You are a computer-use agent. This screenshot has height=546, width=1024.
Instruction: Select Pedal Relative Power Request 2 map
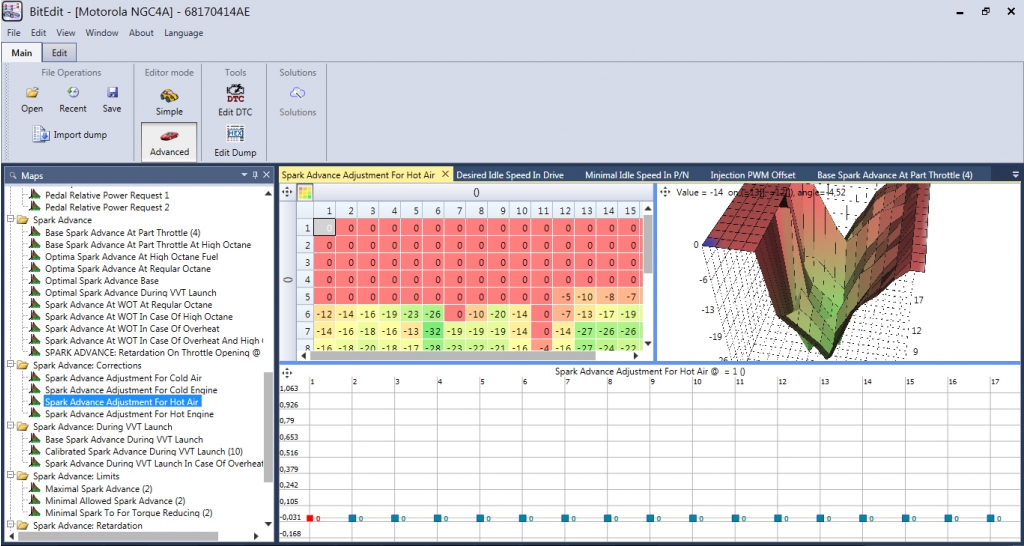(x=107, y=208)
